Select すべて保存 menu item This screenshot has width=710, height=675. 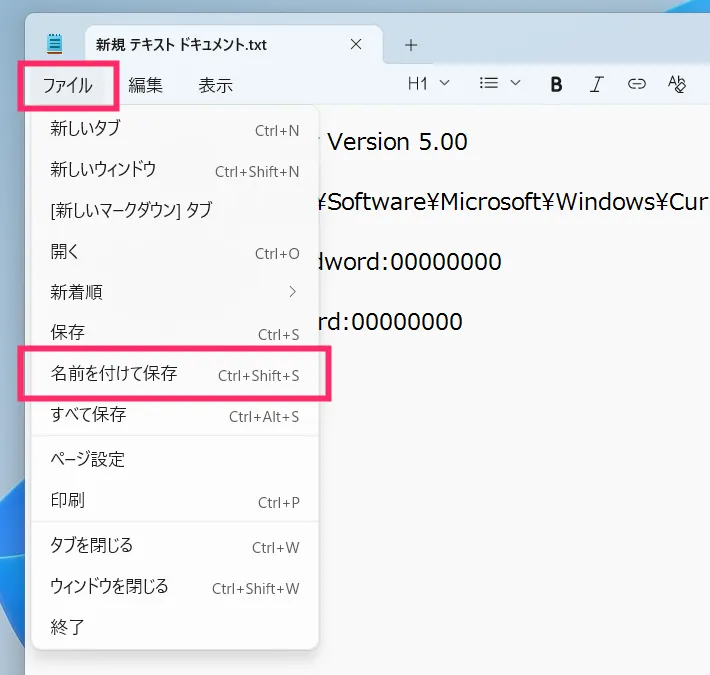(175, 415)
